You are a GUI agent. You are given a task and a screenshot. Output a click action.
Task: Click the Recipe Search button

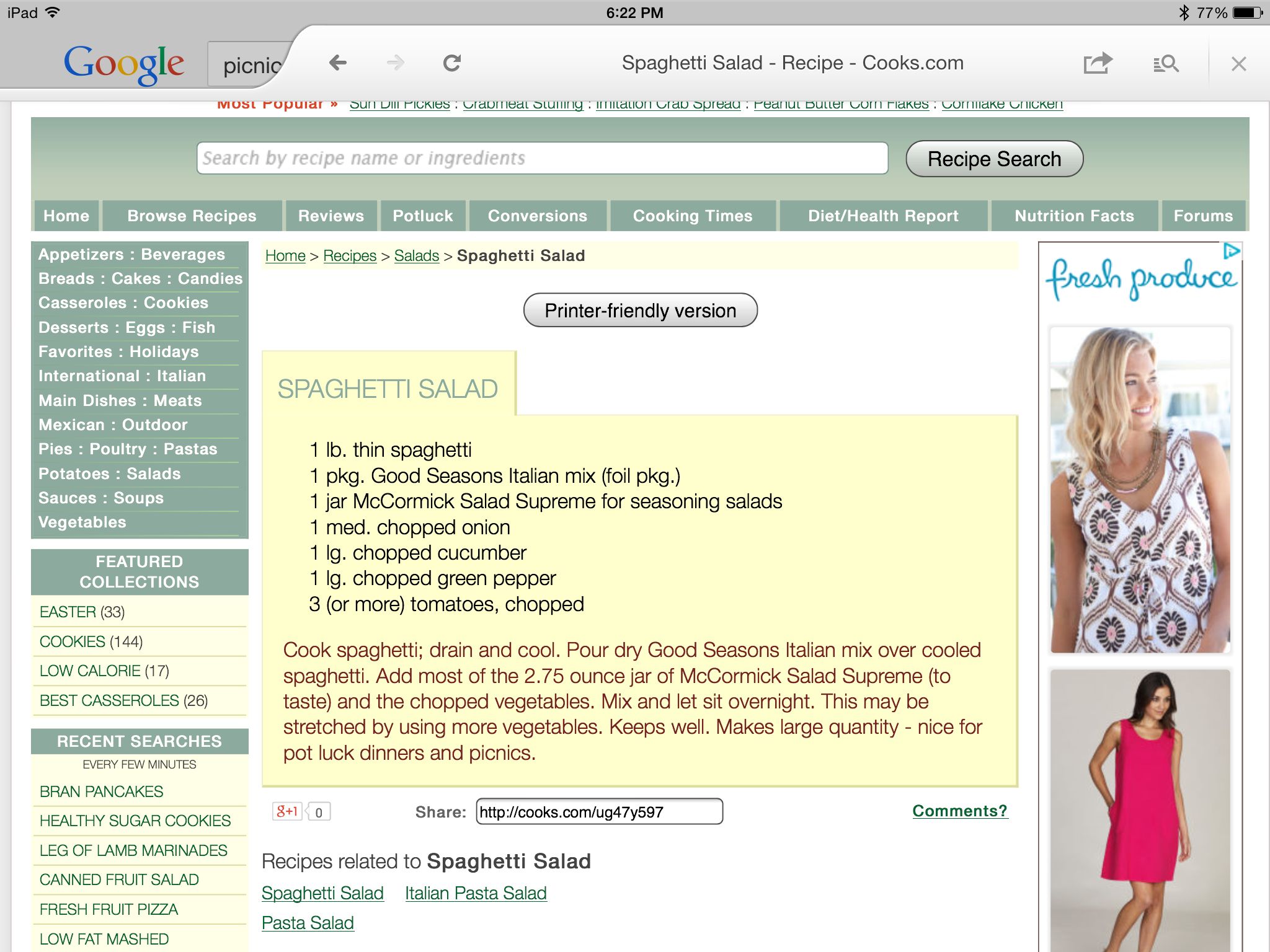pyautogui.click(x=994, y=159)
